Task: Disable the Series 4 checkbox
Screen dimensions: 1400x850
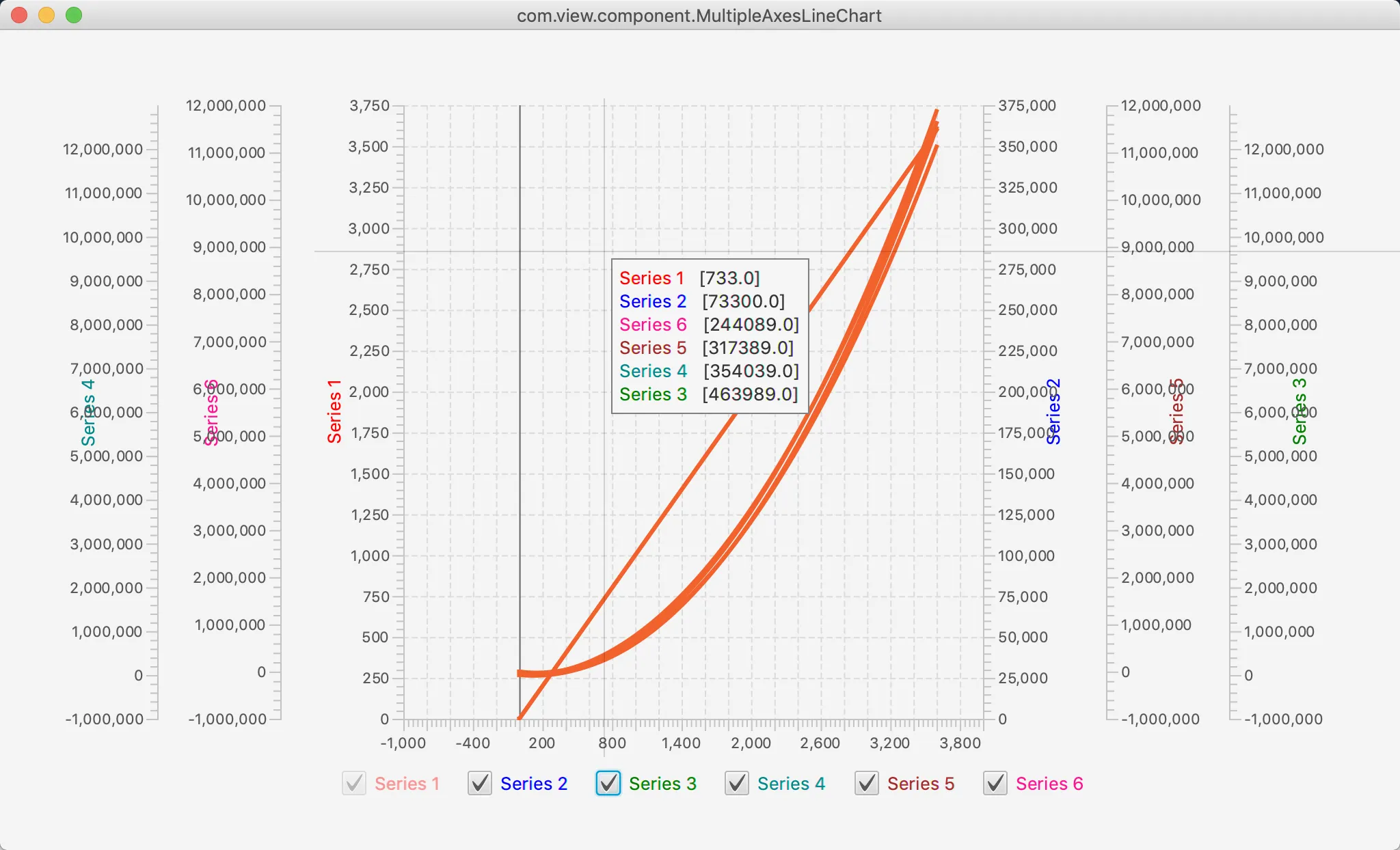Action: [x=737, y=783]
